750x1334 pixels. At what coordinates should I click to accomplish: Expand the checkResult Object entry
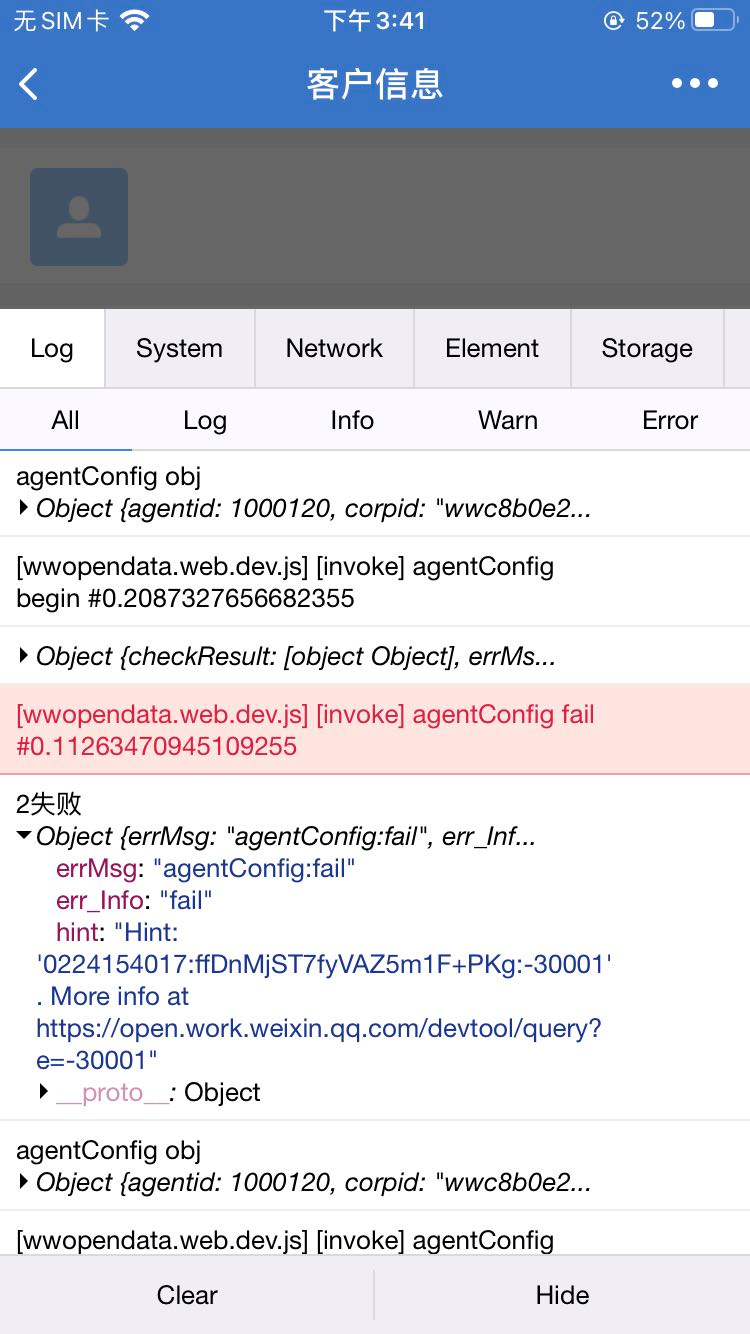[287, 656]
